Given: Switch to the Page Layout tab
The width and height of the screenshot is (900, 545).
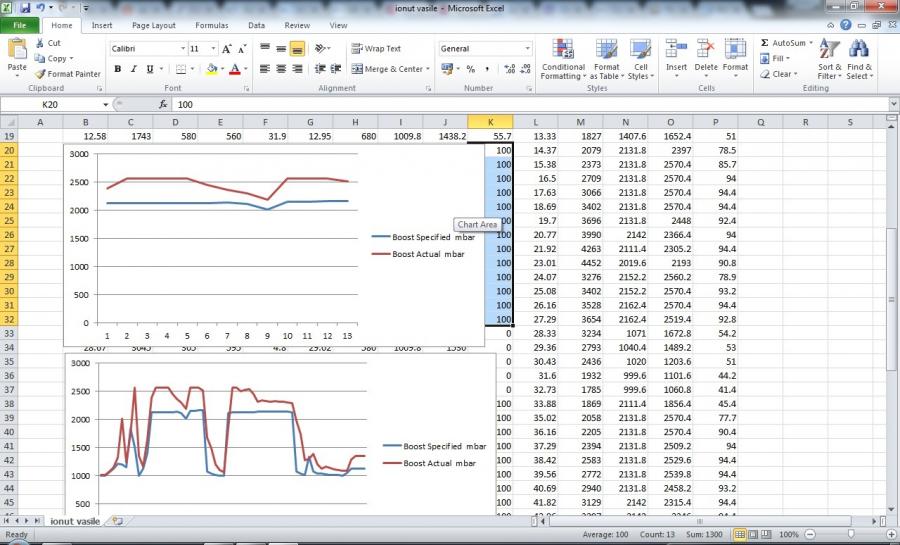Looking at the screenshot, I should click(153, 25).
